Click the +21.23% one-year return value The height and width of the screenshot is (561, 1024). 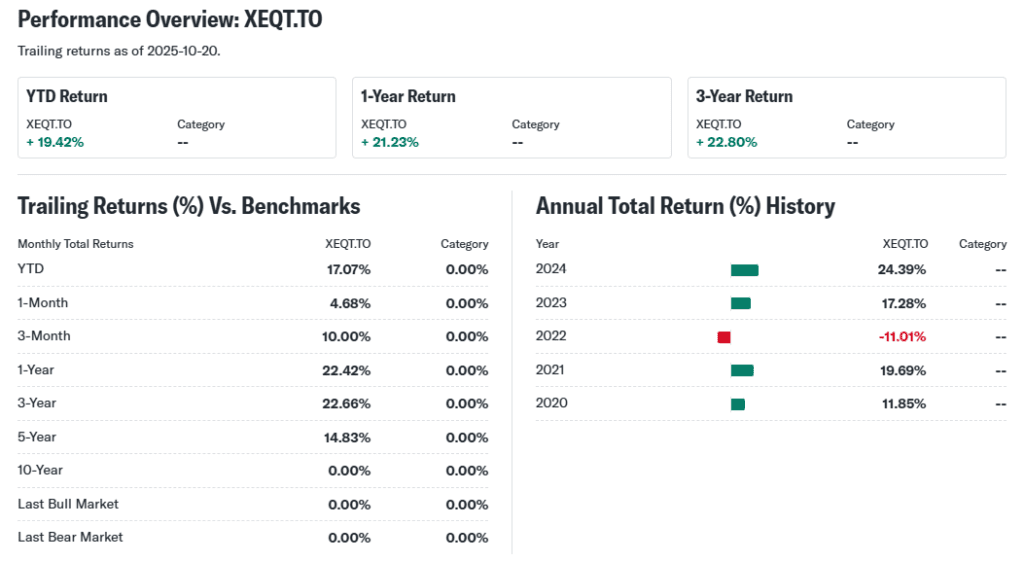pyautogui.click(x=390, y=142)
